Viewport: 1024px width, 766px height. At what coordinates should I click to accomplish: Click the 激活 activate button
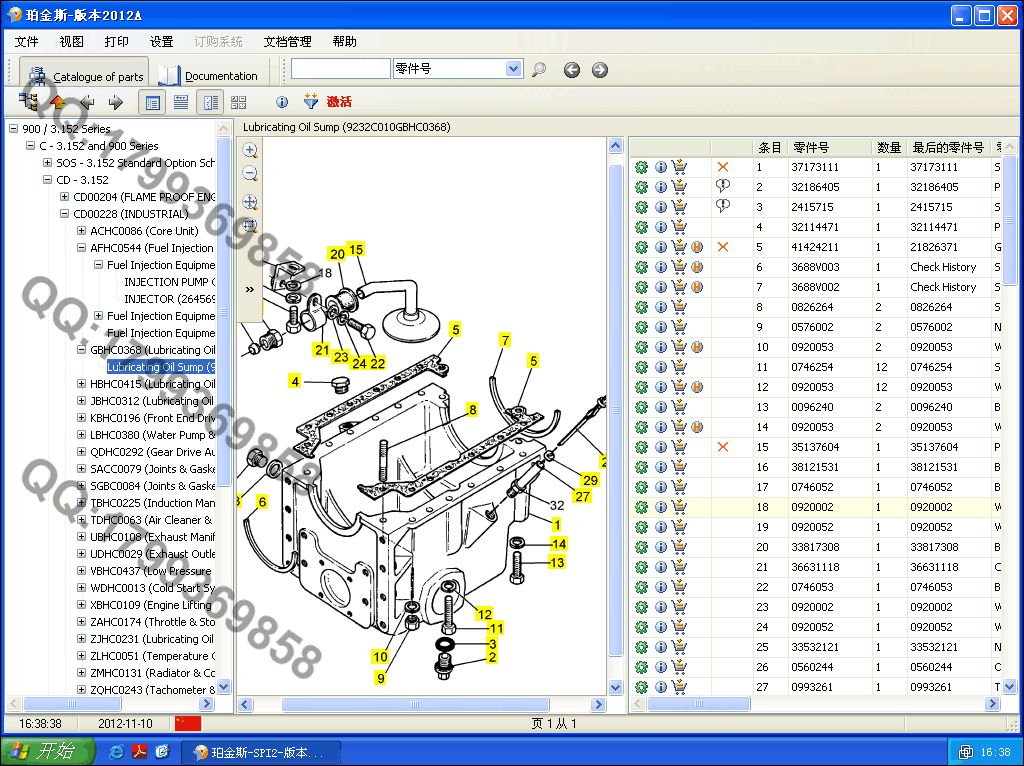(339, 102)
